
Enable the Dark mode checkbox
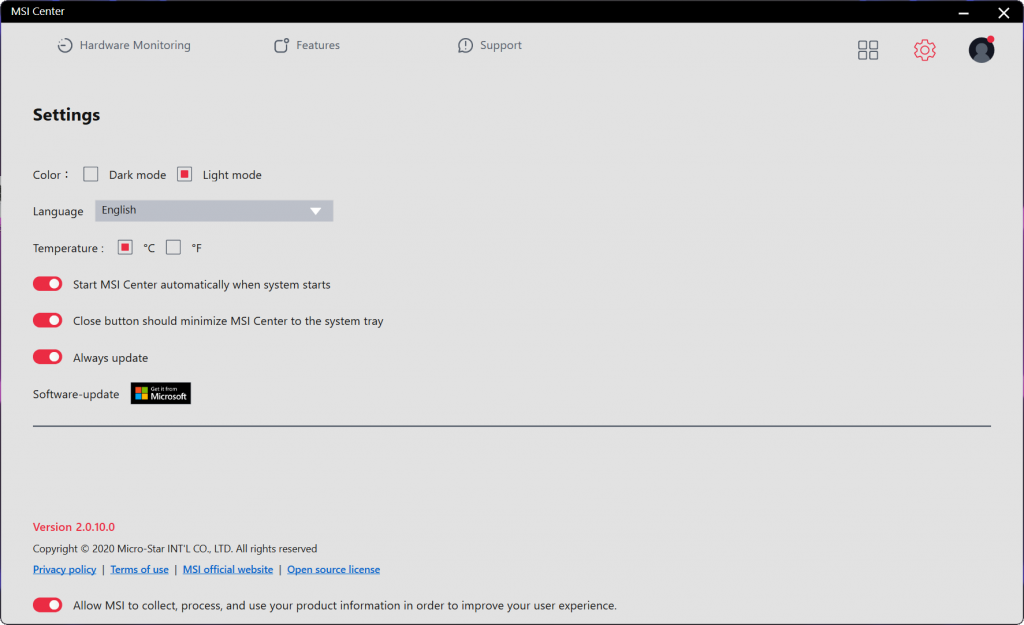(91, 174)
